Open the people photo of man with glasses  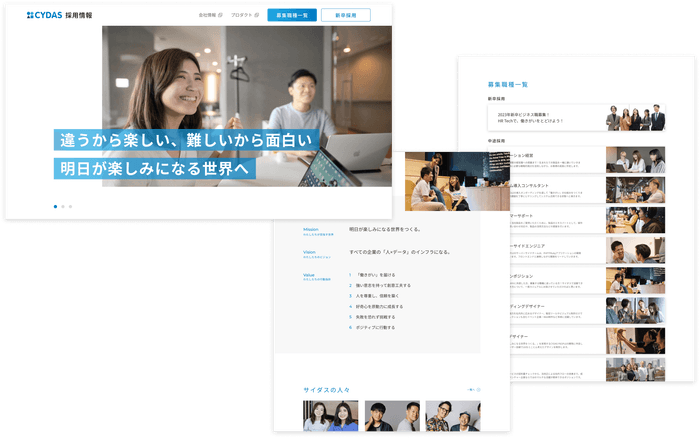coord(453,416)
